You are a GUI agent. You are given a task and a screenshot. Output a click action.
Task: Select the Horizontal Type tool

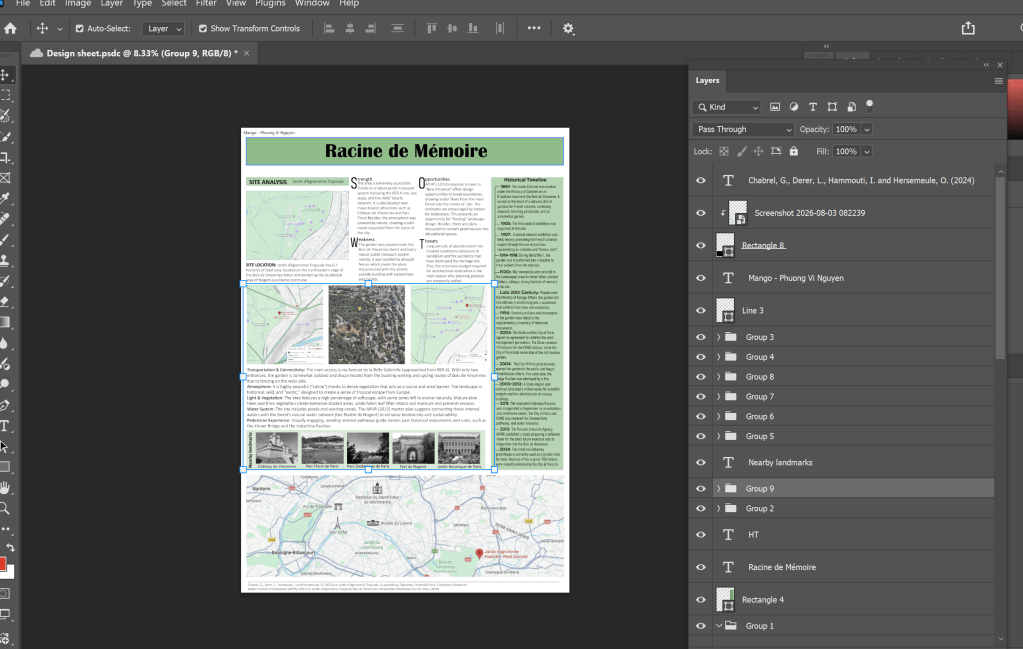click(x=5, y=426)
